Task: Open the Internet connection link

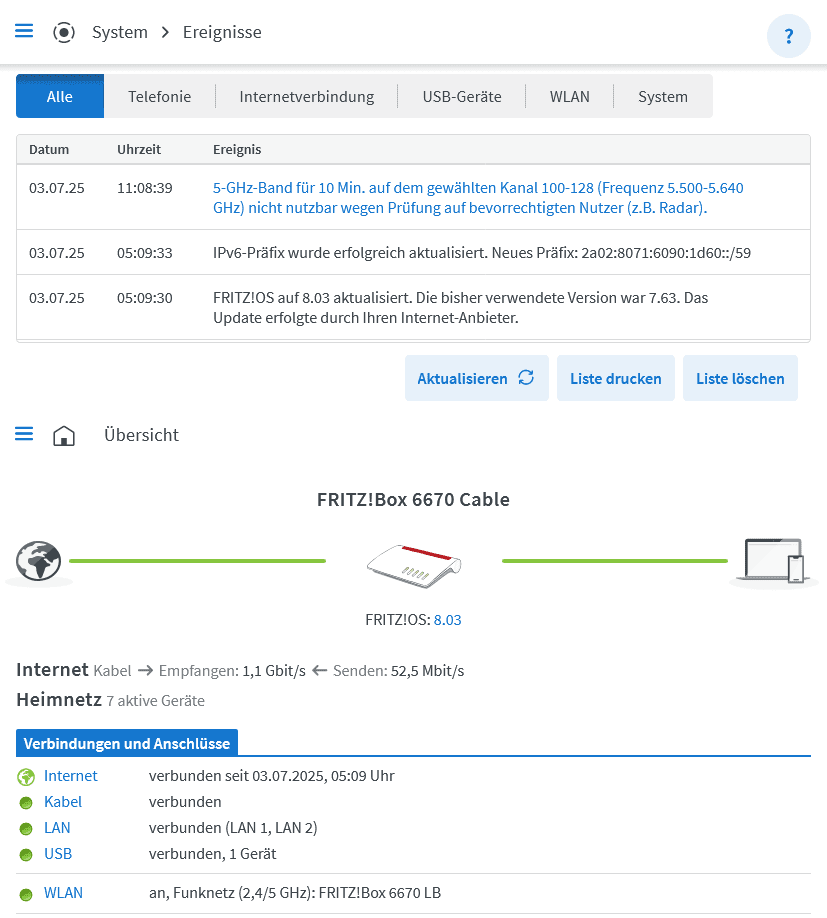Action: [x=71, y=776]
